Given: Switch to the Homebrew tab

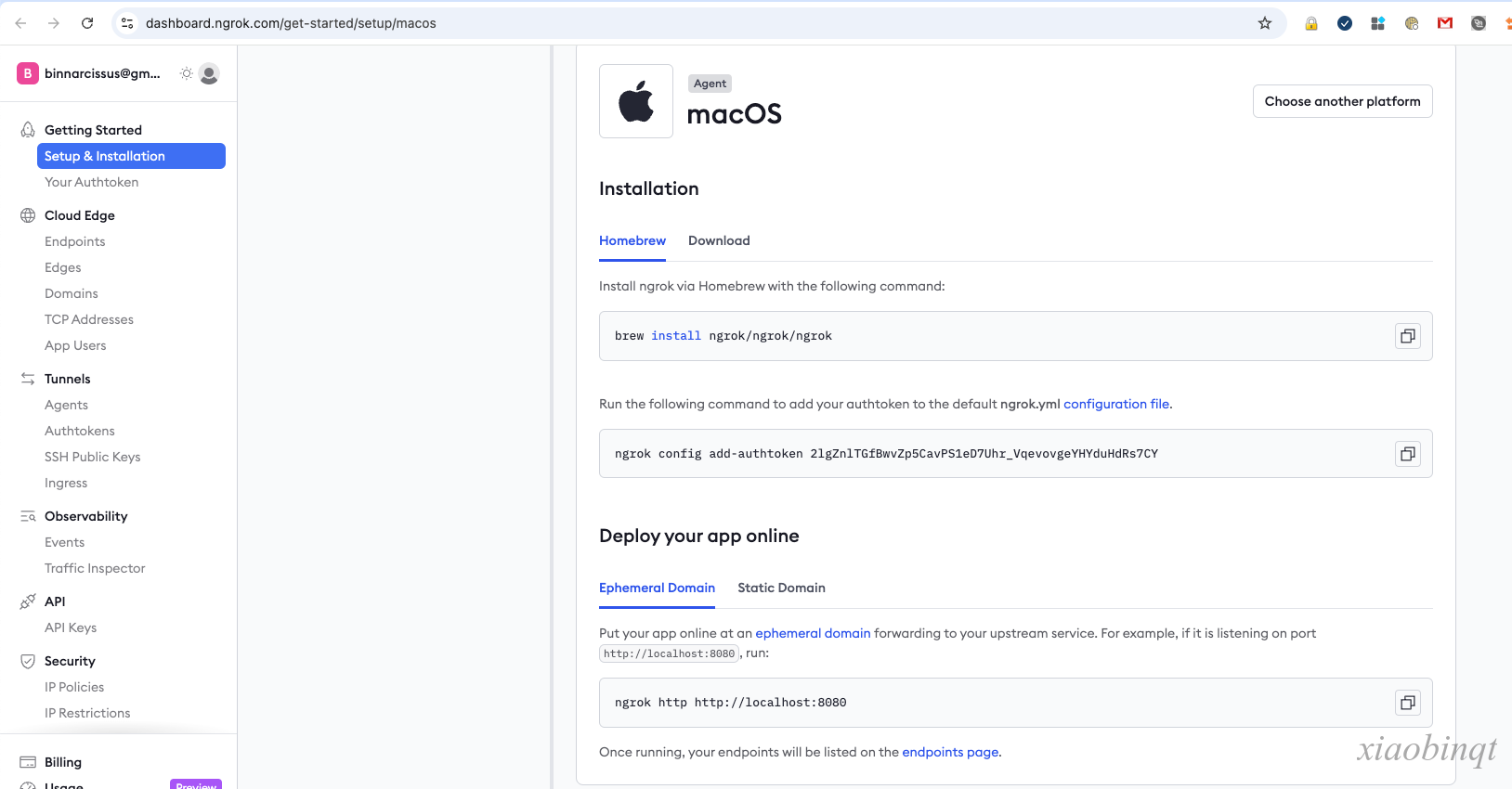Looking at the screenshot, I should click(x=632, y=240).
